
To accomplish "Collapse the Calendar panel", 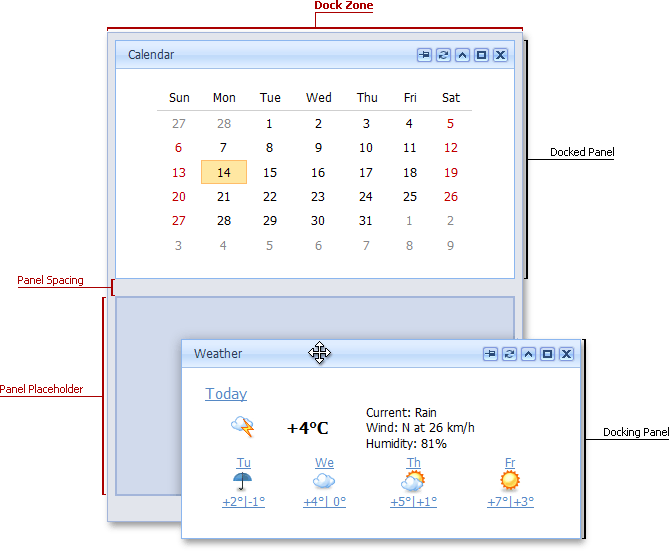I will click(x=462, y=55).
